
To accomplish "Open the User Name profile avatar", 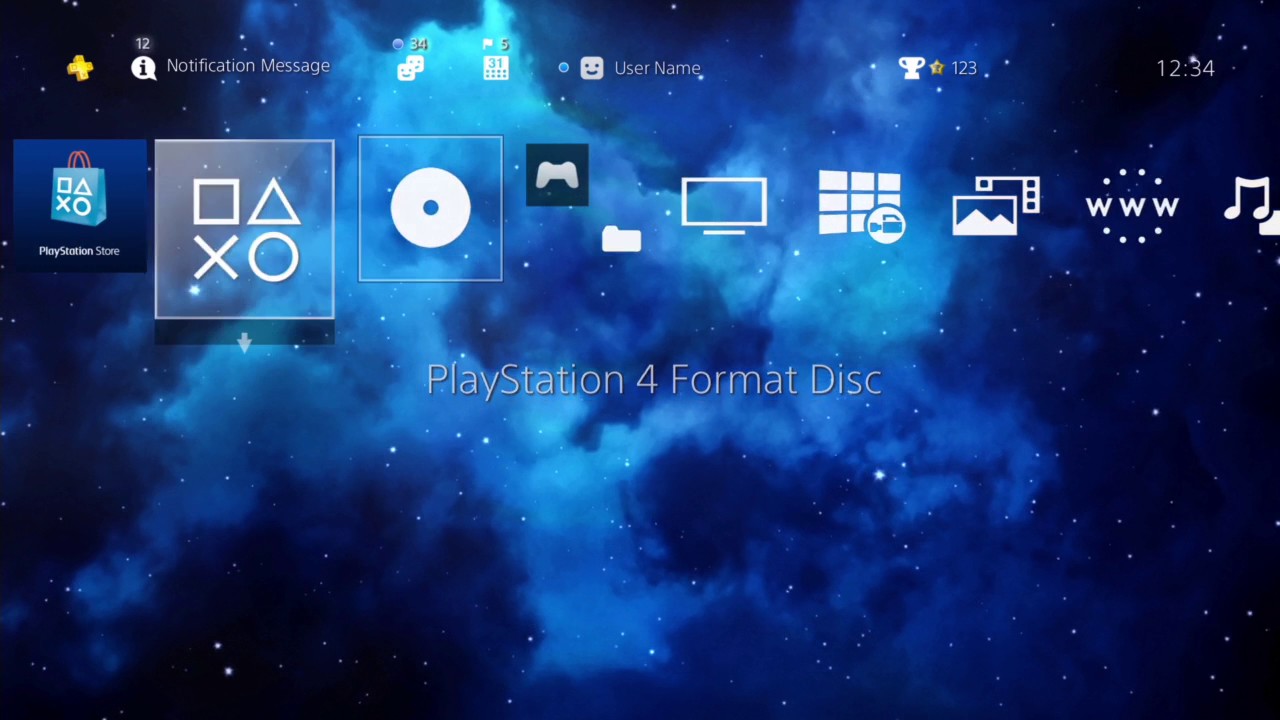I will (x=592, y=68).
